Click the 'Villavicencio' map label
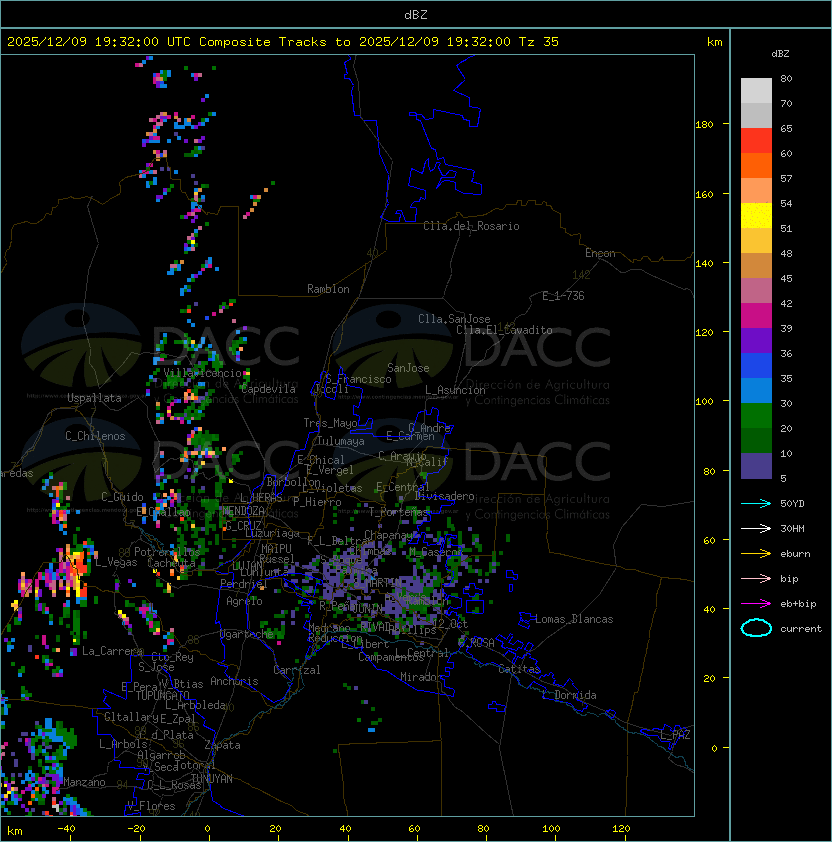832x842 pixels. click(202, 373)
